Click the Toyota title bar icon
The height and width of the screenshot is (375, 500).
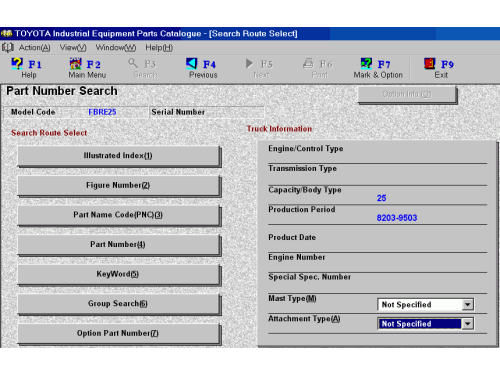(x=6, y=33)
